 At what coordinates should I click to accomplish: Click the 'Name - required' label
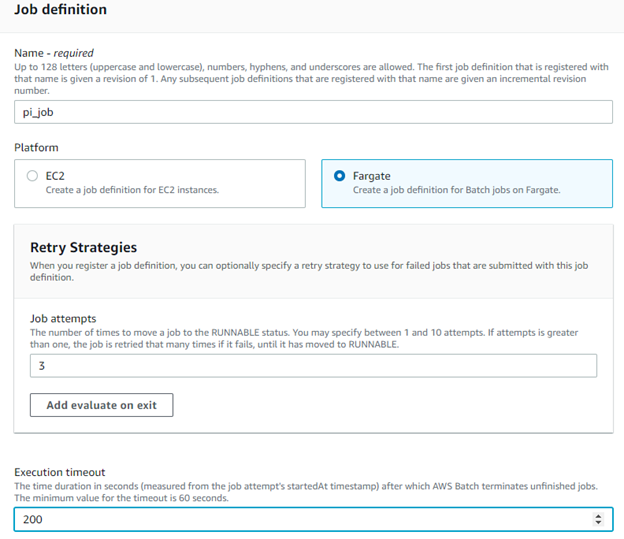(x=53, y=52)
